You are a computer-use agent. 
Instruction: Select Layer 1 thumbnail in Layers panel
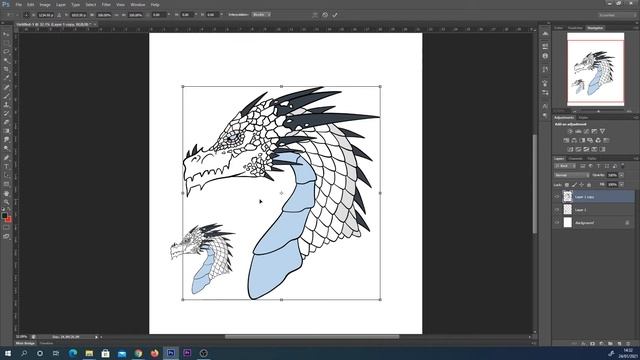568,210
